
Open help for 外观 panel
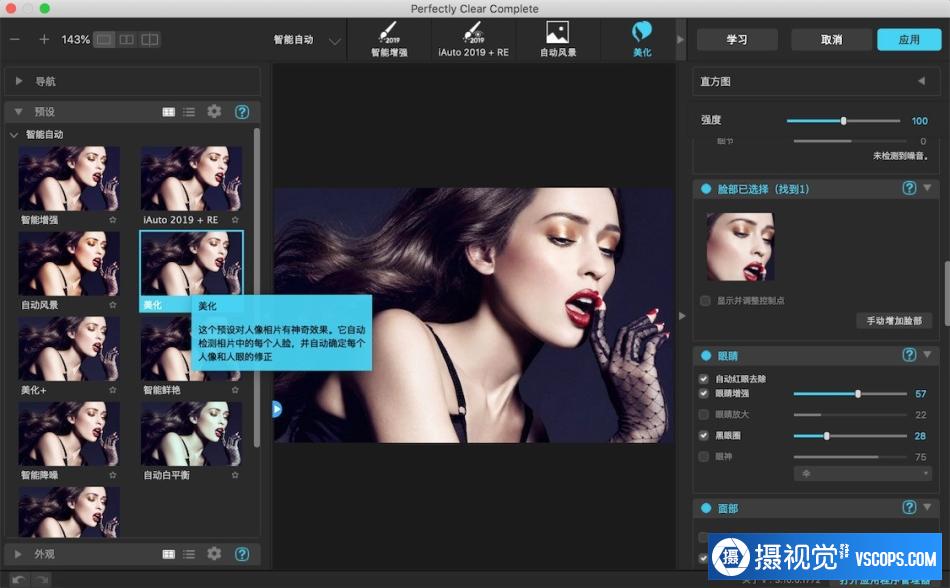pyautogui.click(x=242, y=553)
